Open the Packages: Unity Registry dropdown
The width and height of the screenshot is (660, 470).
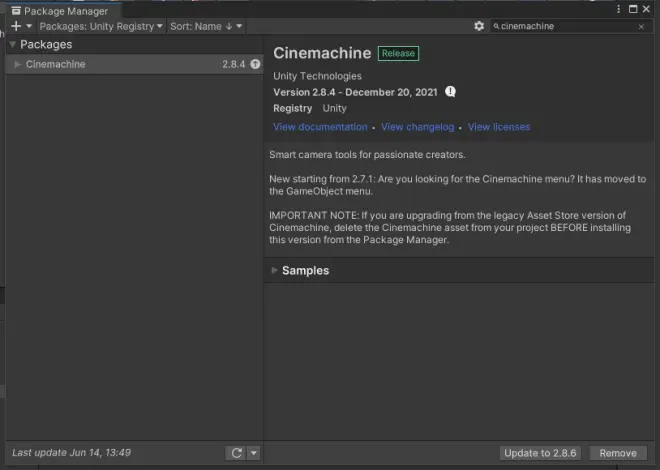[x=101, y=26]
